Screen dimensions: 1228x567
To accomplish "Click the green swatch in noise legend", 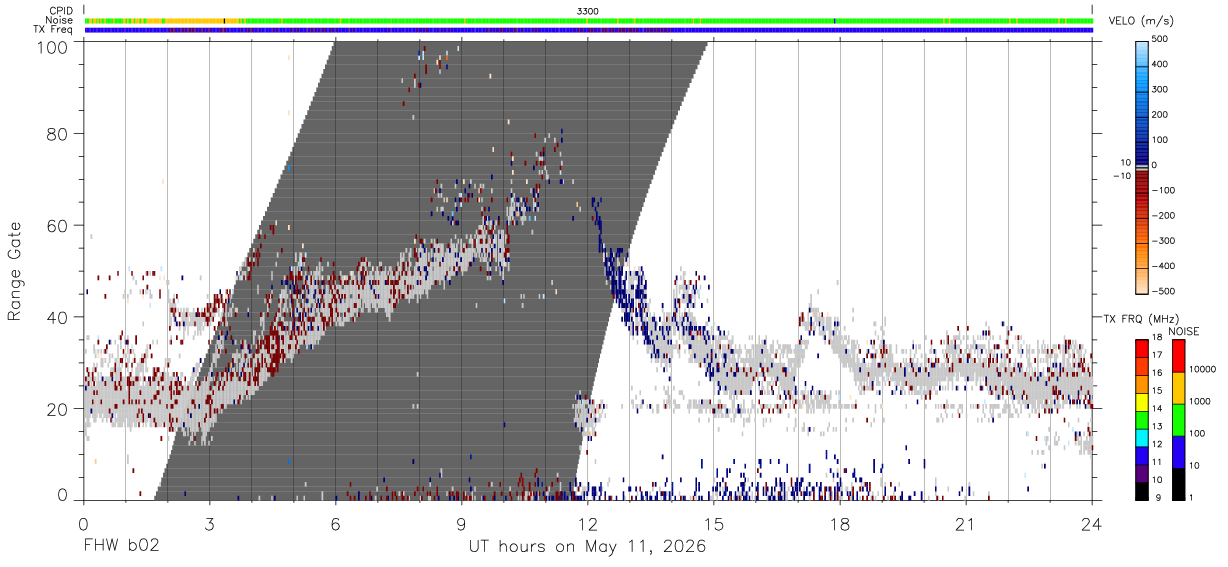I will [x=1178, y=418].
